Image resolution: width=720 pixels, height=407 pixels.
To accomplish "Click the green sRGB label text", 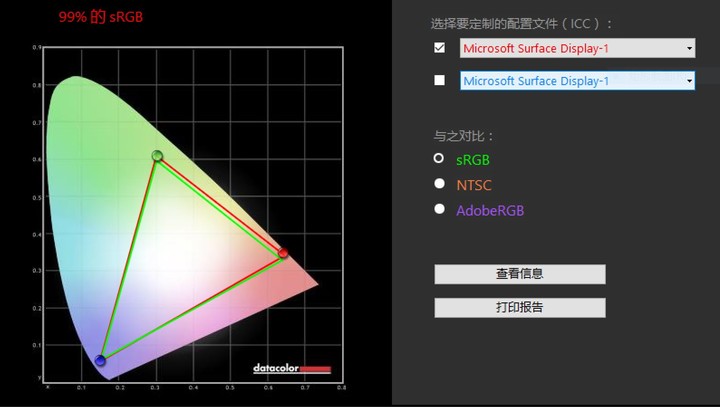I will [473, 159].
